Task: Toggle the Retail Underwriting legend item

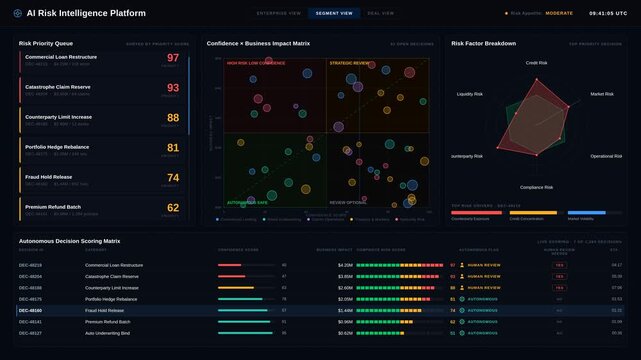Action: click(x=281, y=220)
